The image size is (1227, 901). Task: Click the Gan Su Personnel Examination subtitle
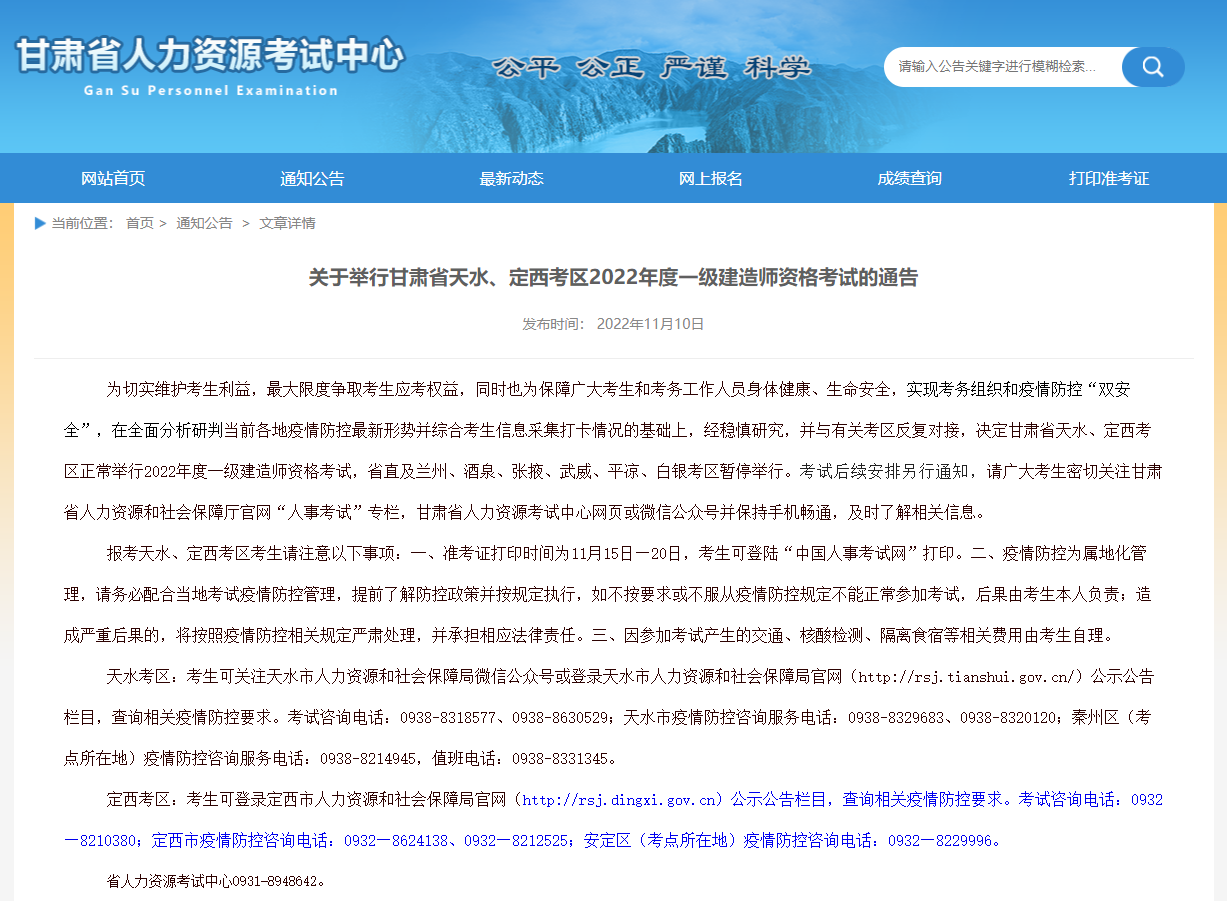(x=211, y=91)
